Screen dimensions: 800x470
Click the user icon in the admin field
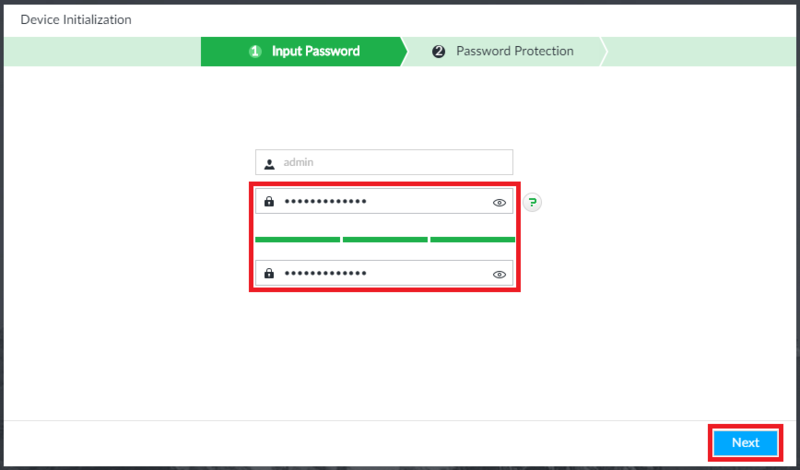(269, 163)
